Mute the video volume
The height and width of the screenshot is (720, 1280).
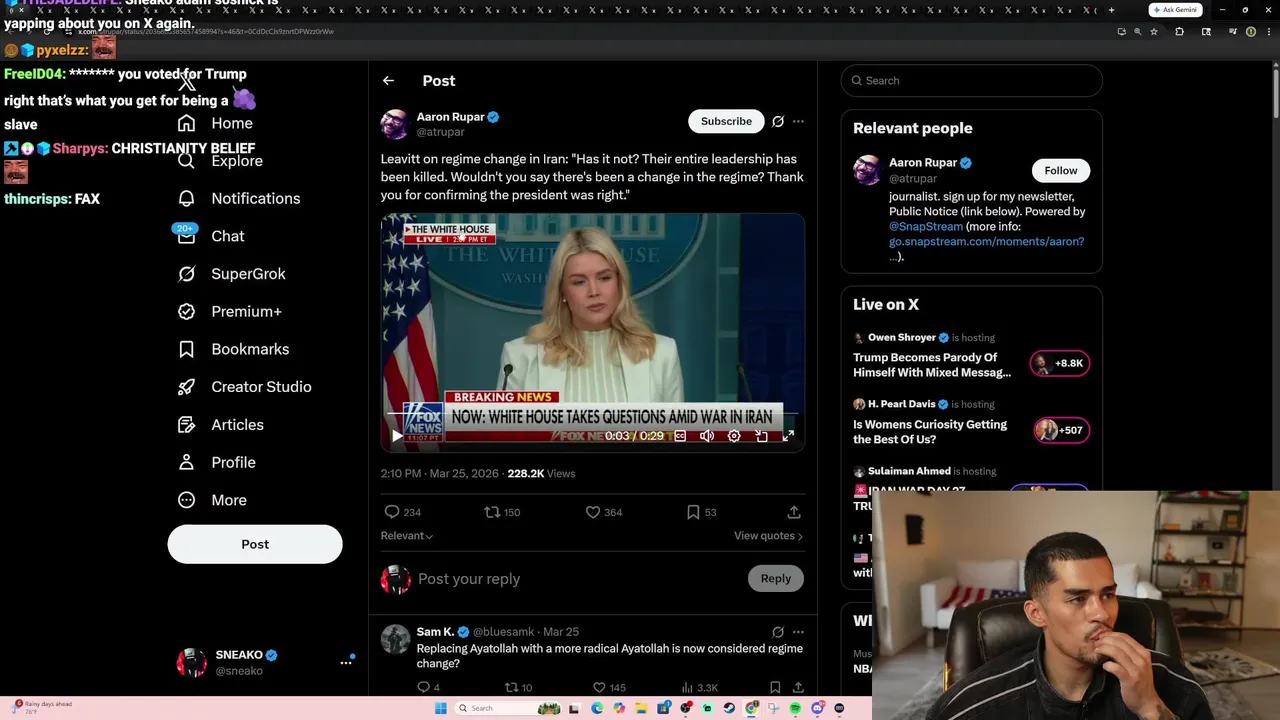pos(707,436)
